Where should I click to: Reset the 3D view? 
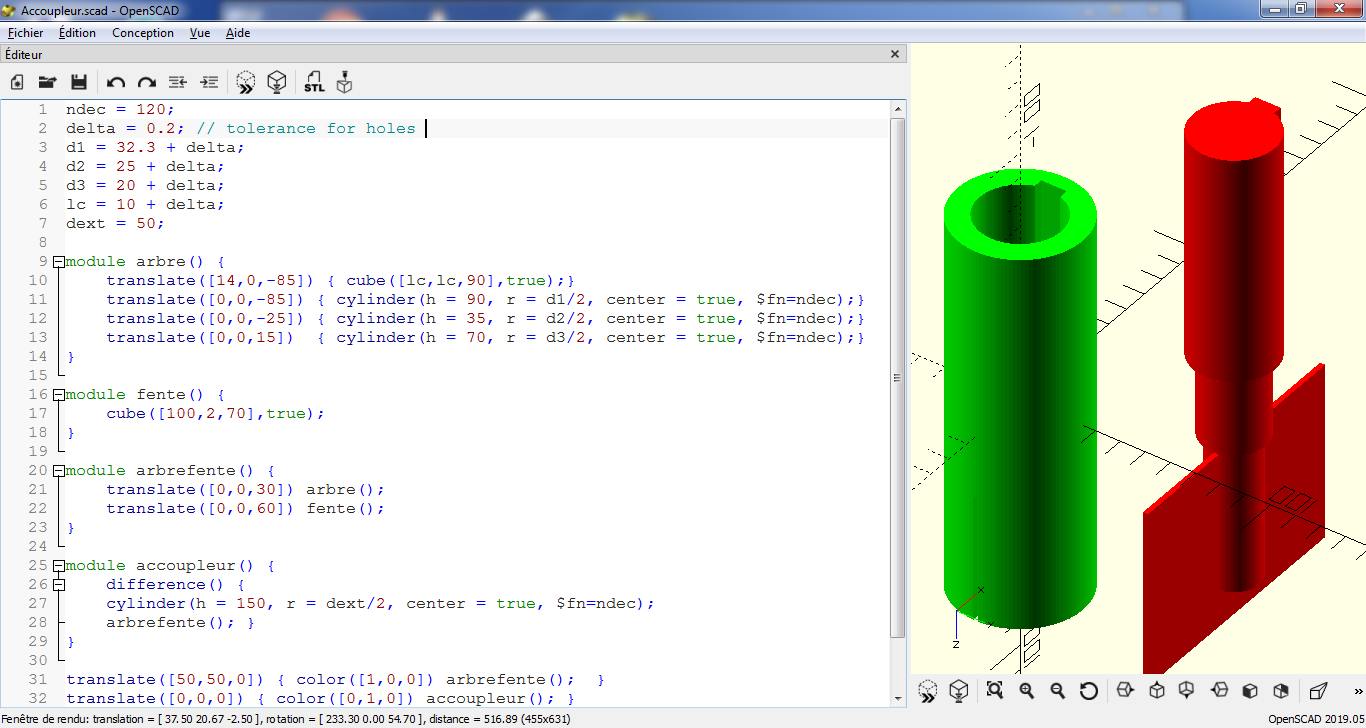coord(1089,690)
